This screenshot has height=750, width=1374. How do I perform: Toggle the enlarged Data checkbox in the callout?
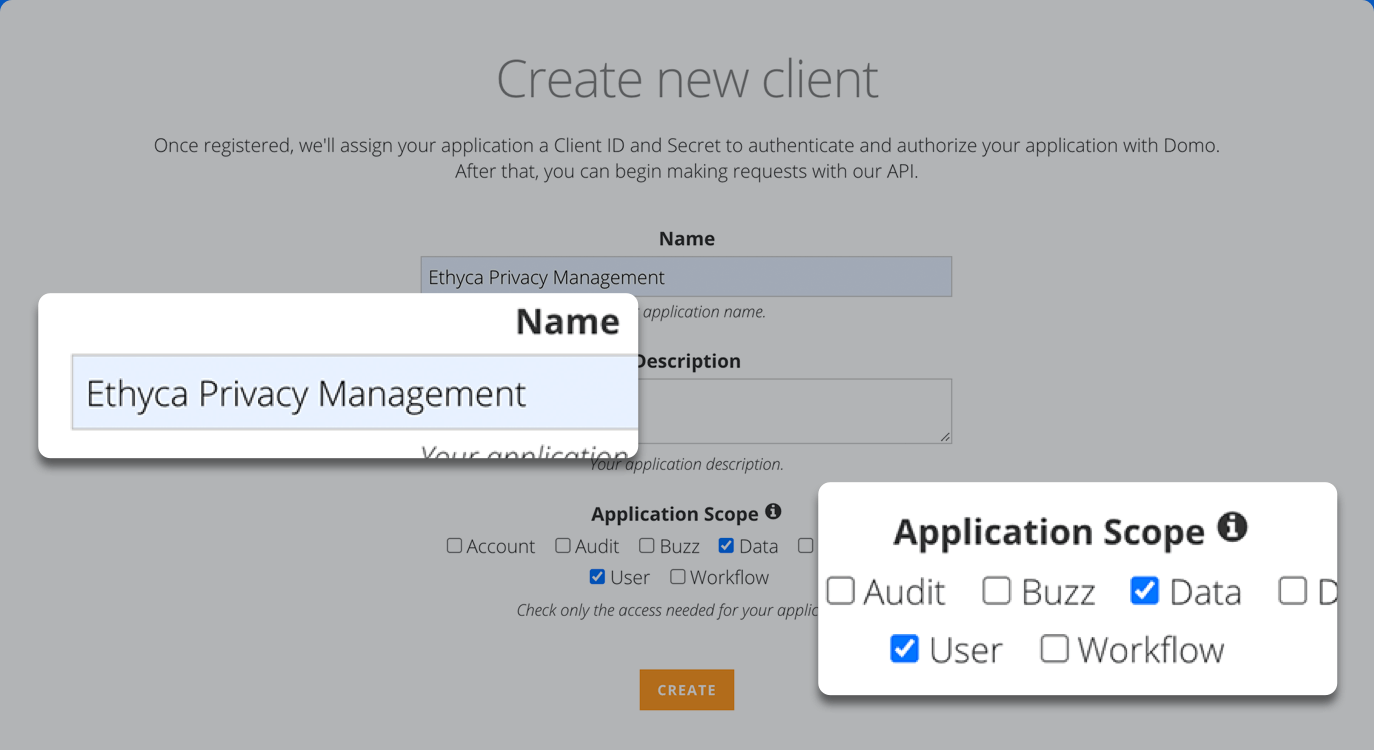point(1145,591)
